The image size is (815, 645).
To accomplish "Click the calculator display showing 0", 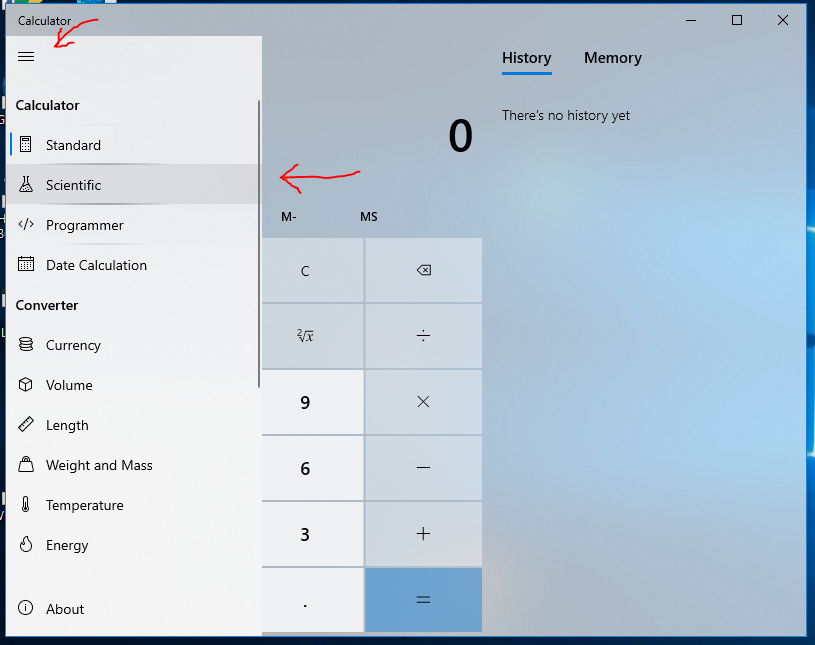I will click(460, 136).
